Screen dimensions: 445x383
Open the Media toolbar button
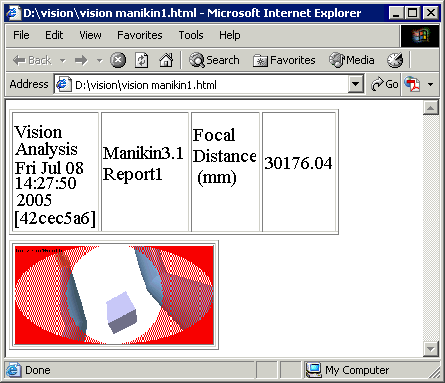(x=352, y=60)
